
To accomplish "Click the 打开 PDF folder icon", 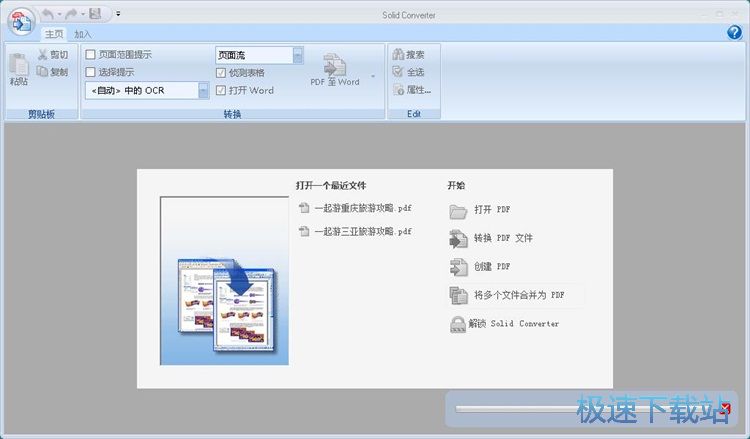I will click(x=458, y=211).
